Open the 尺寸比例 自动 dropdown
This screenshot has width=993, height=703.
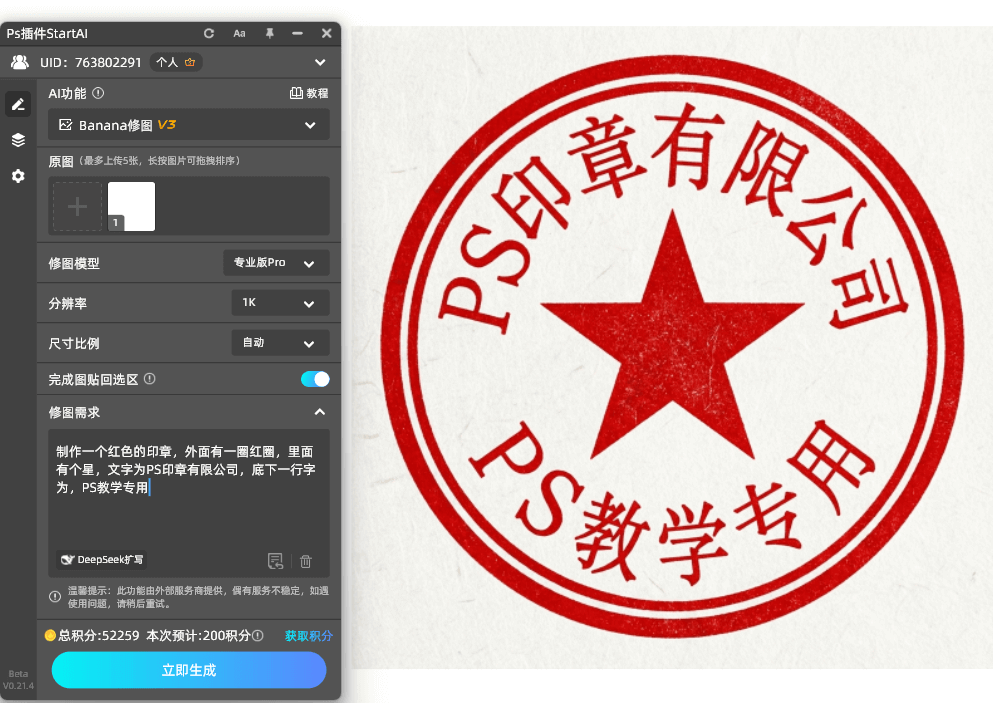[280, 342]
